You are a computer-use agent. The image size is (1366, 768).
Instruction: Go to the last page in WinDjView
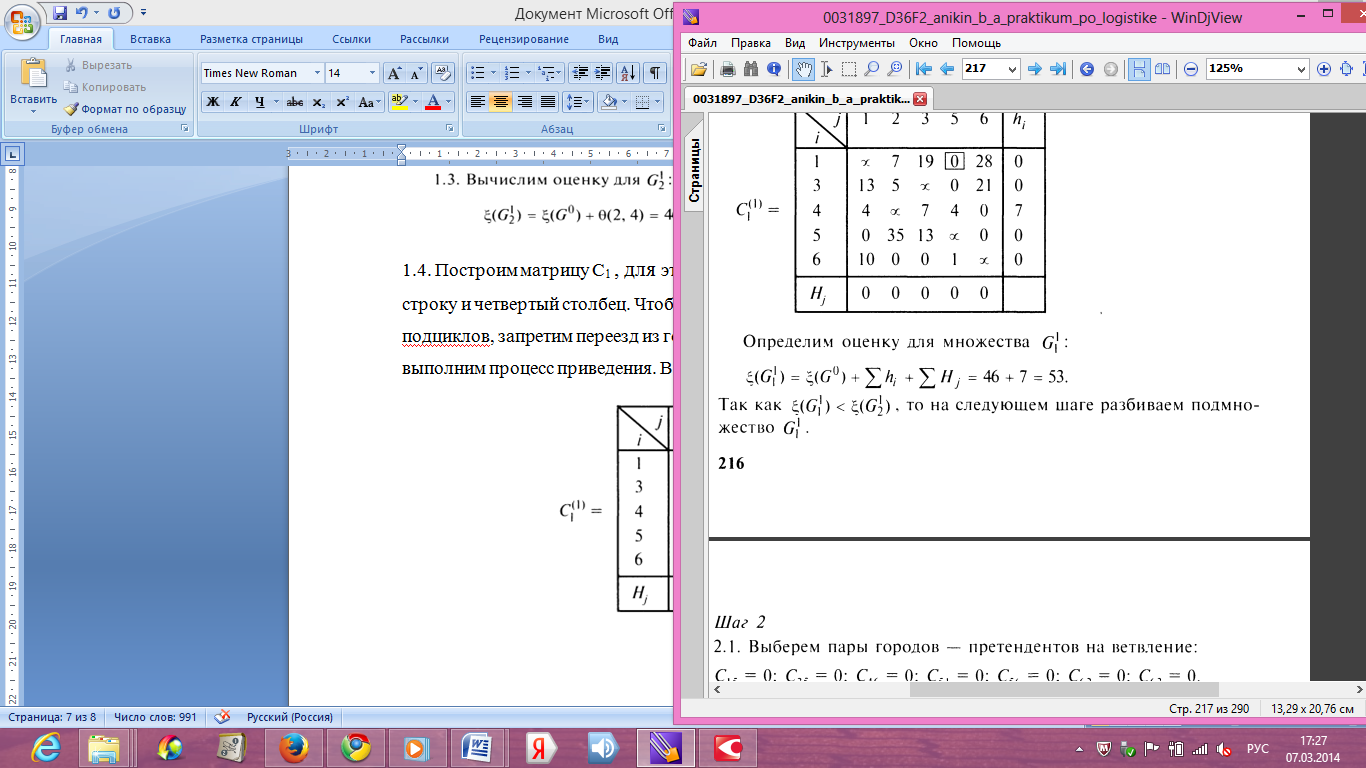click(x=1058, y=69)
